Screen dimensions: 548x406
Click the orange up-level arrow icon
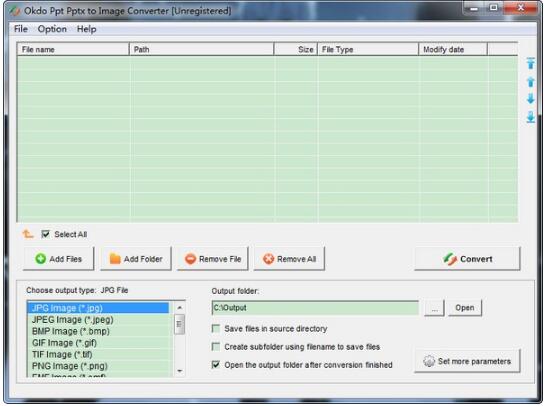point(28,234)
